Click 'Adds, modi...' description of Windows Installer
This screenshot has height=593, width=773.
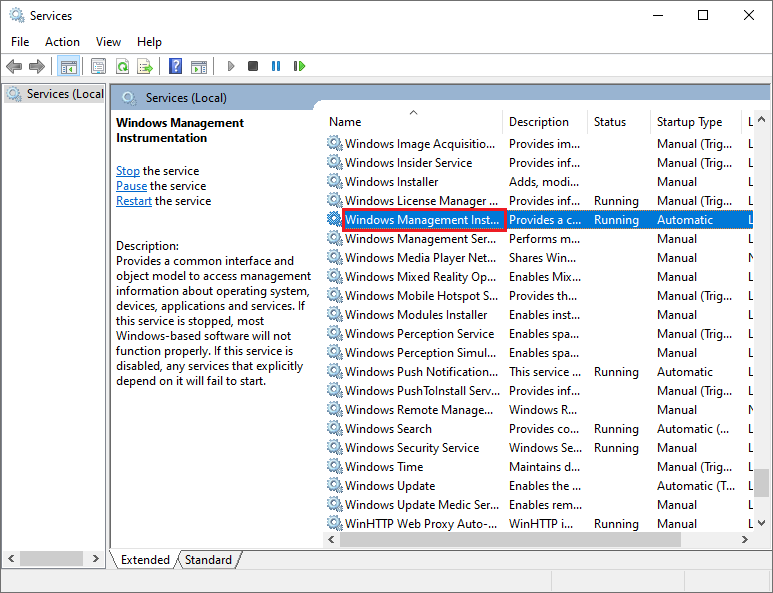click(x=544, y=181)
